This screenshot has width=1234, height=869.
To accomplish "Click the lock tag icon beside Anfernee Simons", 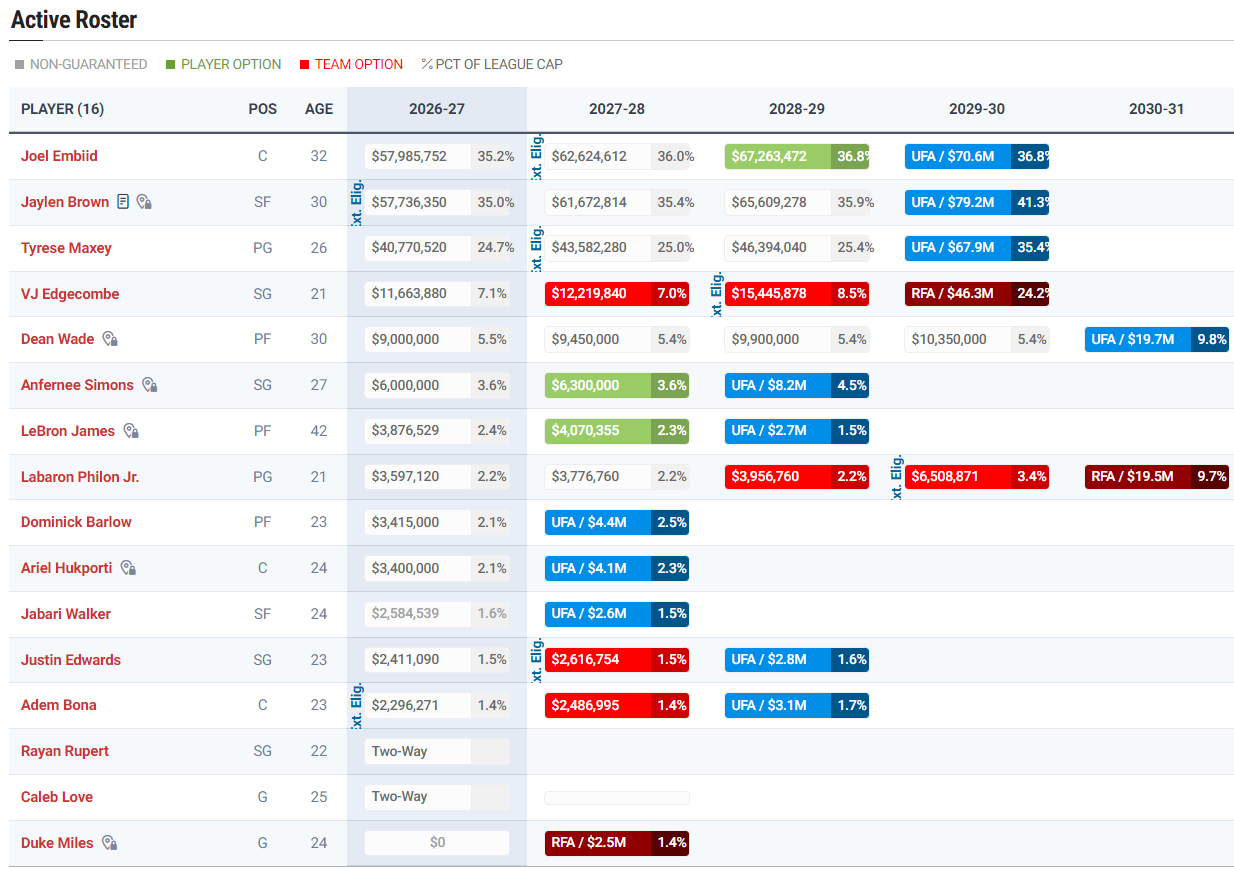I will coord(150,385).
